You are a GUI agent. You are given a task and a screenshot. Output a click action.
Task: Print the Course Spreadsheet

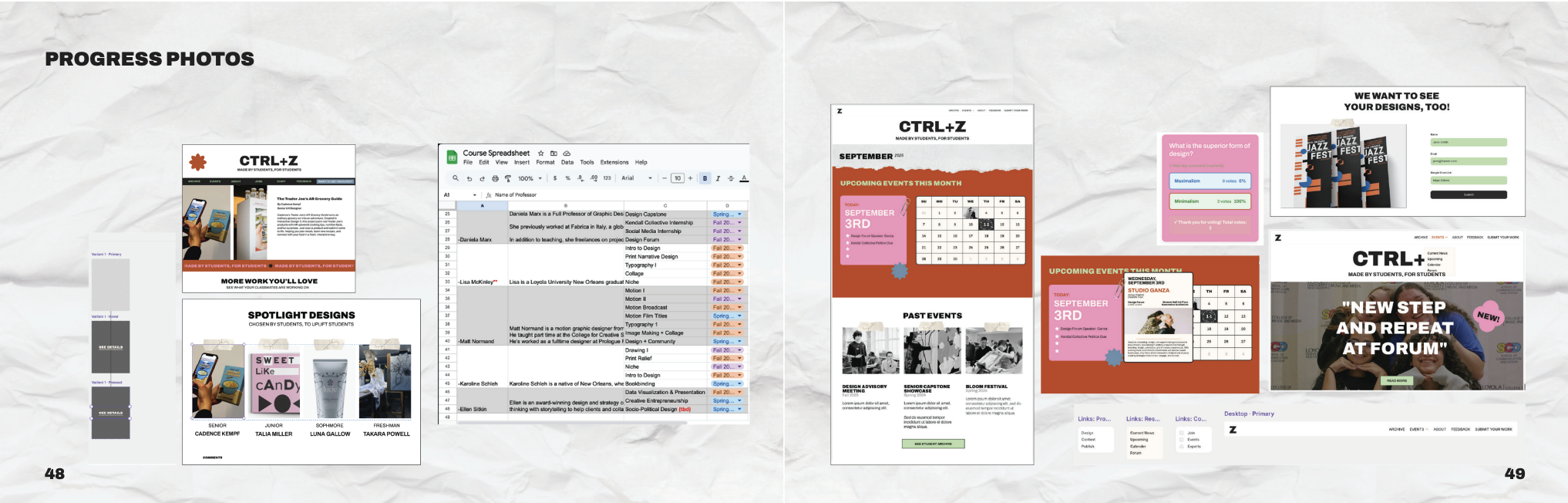coord(495,178)
